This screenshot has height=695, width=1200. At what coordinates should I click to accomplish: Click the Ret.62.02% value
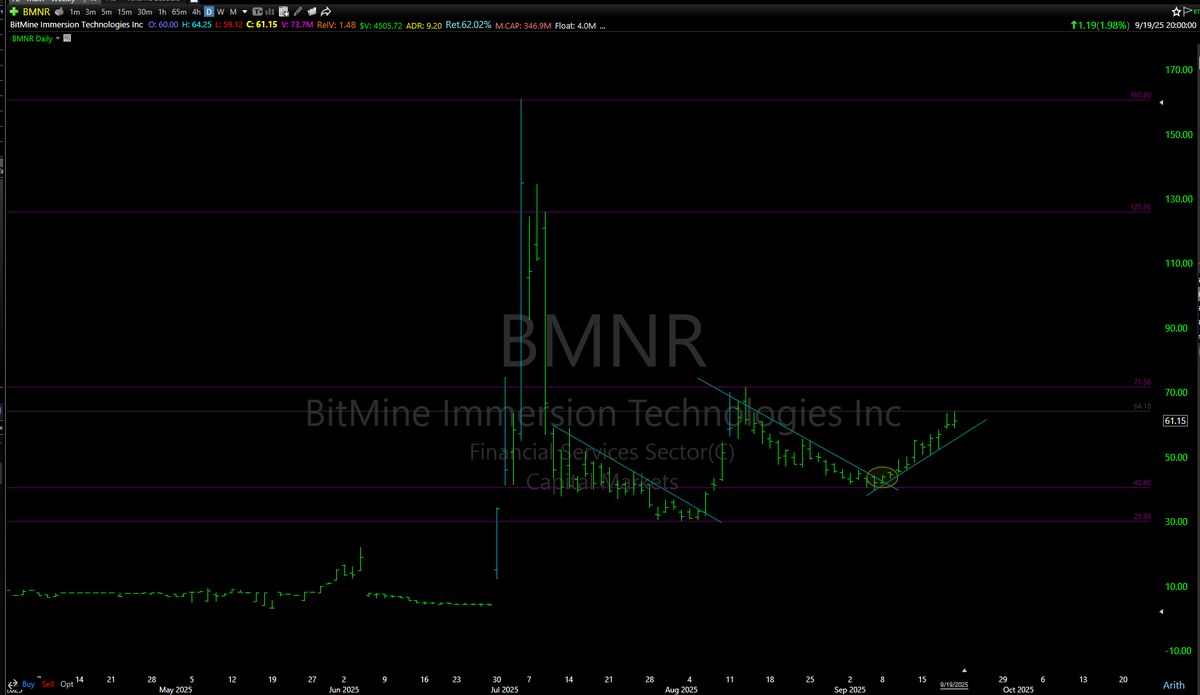(x=468, y=25)
